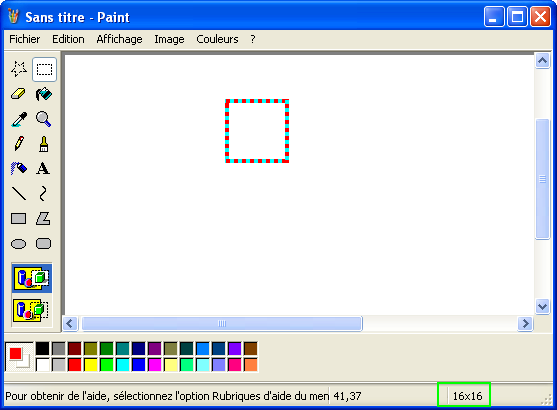Select the Airbrush spray tool

click(19, 168)
